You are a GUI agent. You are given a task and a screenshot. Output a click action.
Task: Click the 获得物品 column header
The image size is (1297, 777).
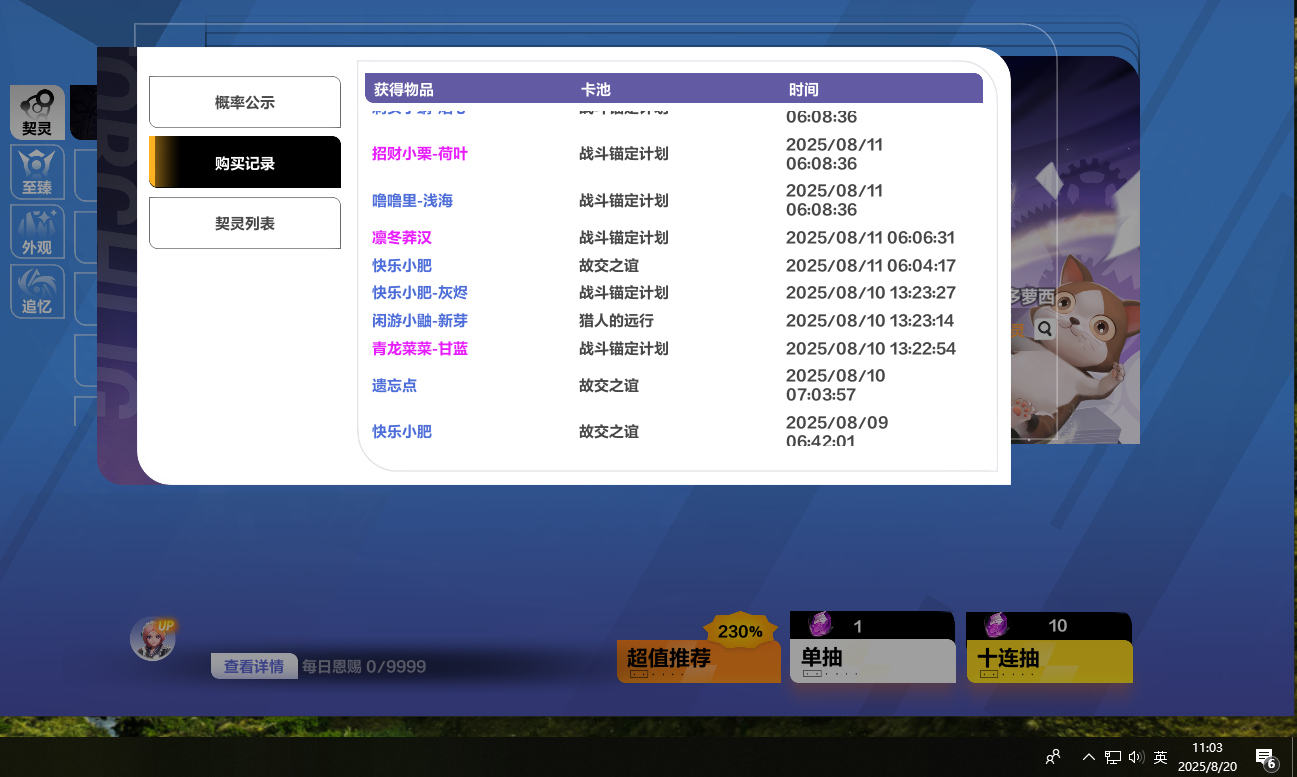point(404,89)
